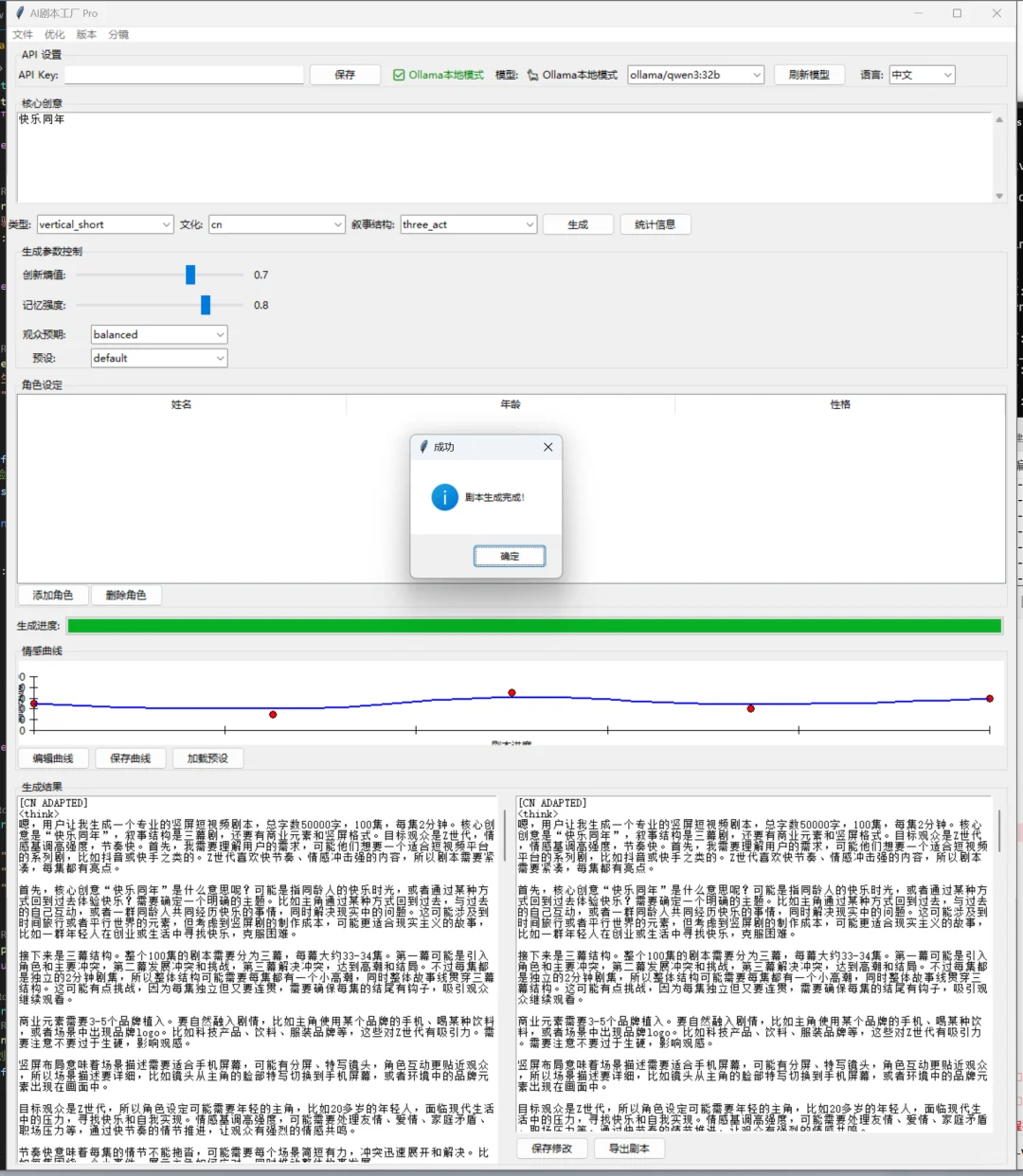
Task: Click the 记忆强度 slider handle
Action: click(x=206, y=305)
